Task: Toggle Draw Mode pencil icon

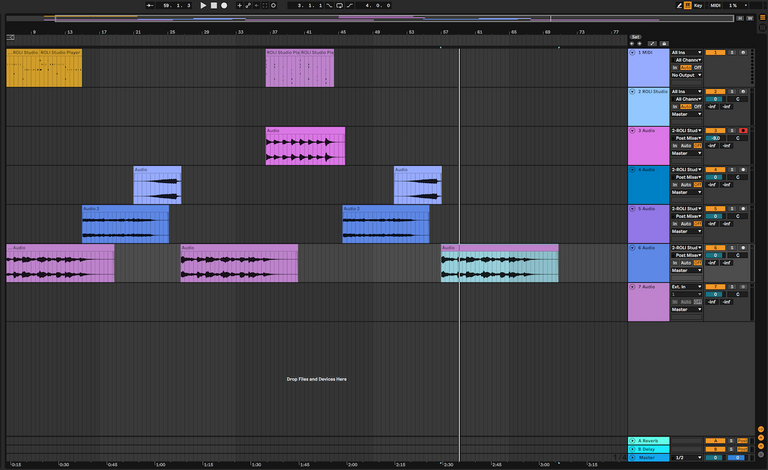Action: point(679,5)
